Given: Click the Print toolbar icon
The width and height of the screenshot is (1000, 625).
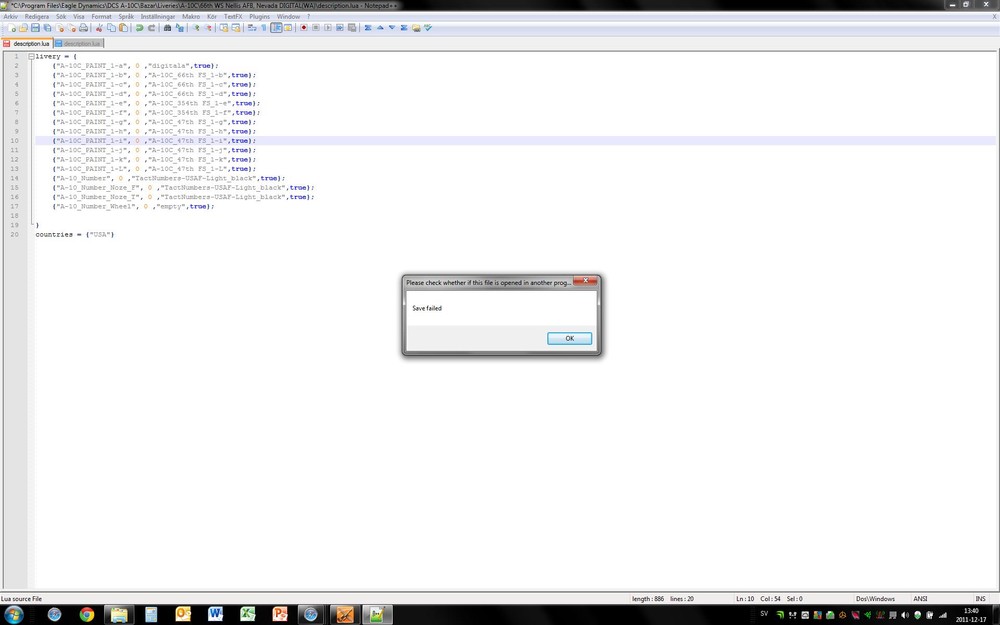Looking at the screenshot, I should [84, 28].
